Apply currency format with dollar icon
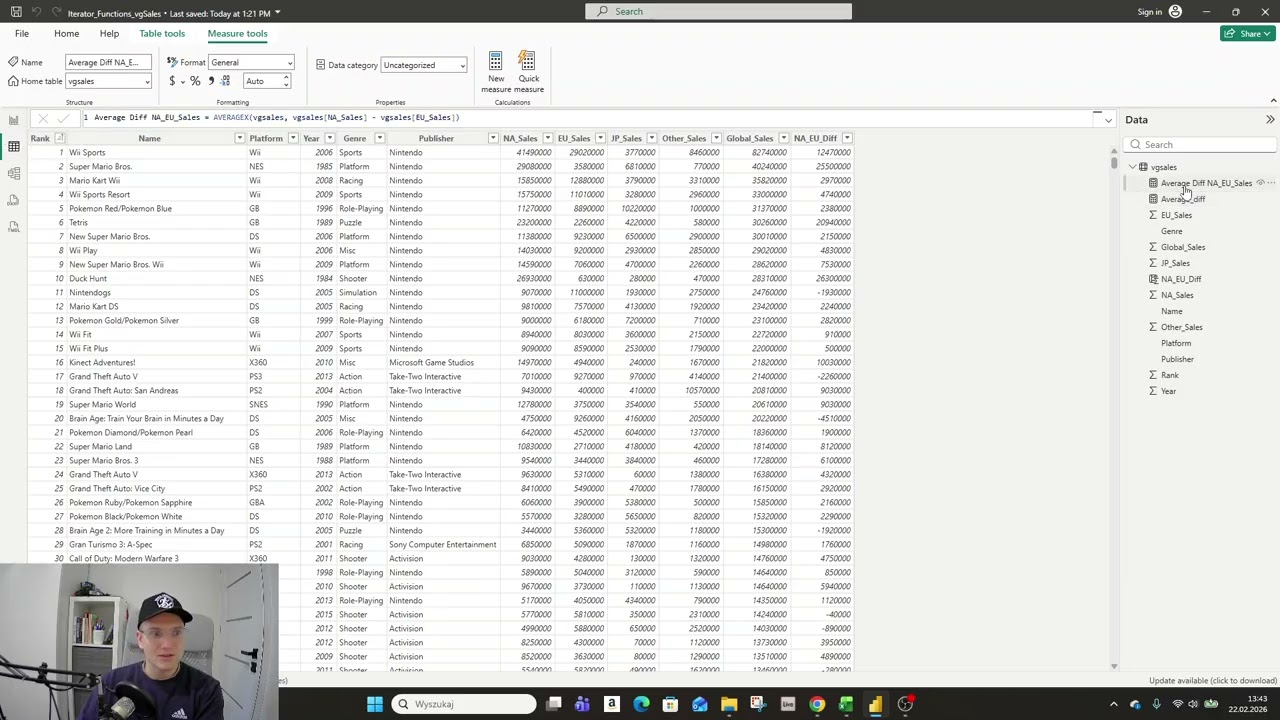 coord(172,81)
